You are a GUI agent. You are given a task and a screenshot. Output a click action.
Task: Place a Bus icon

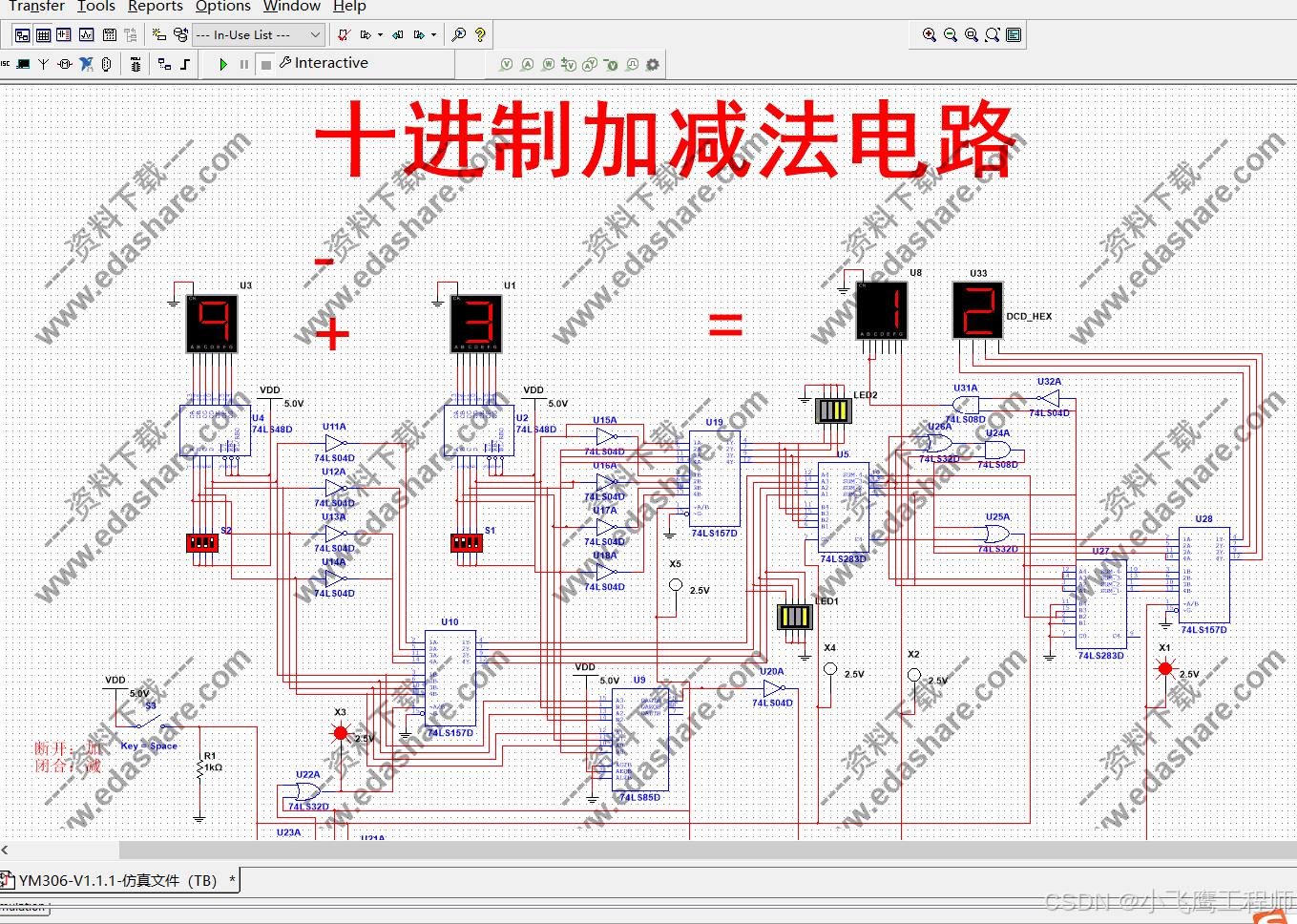[185, 64]
